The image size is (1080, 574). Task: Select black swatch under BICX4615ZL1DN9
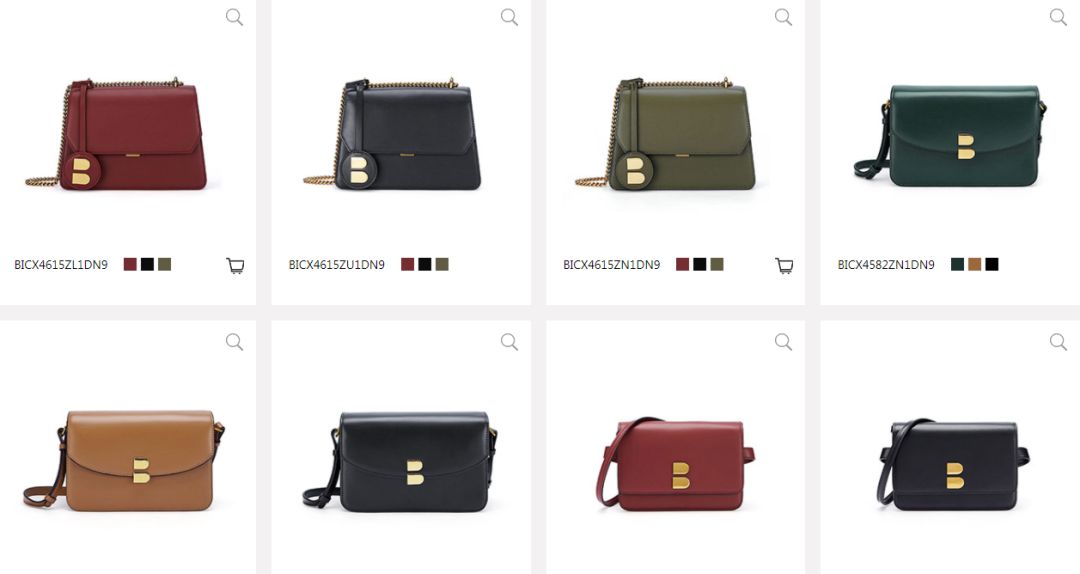pyautogui.click(x=147, y=265)
